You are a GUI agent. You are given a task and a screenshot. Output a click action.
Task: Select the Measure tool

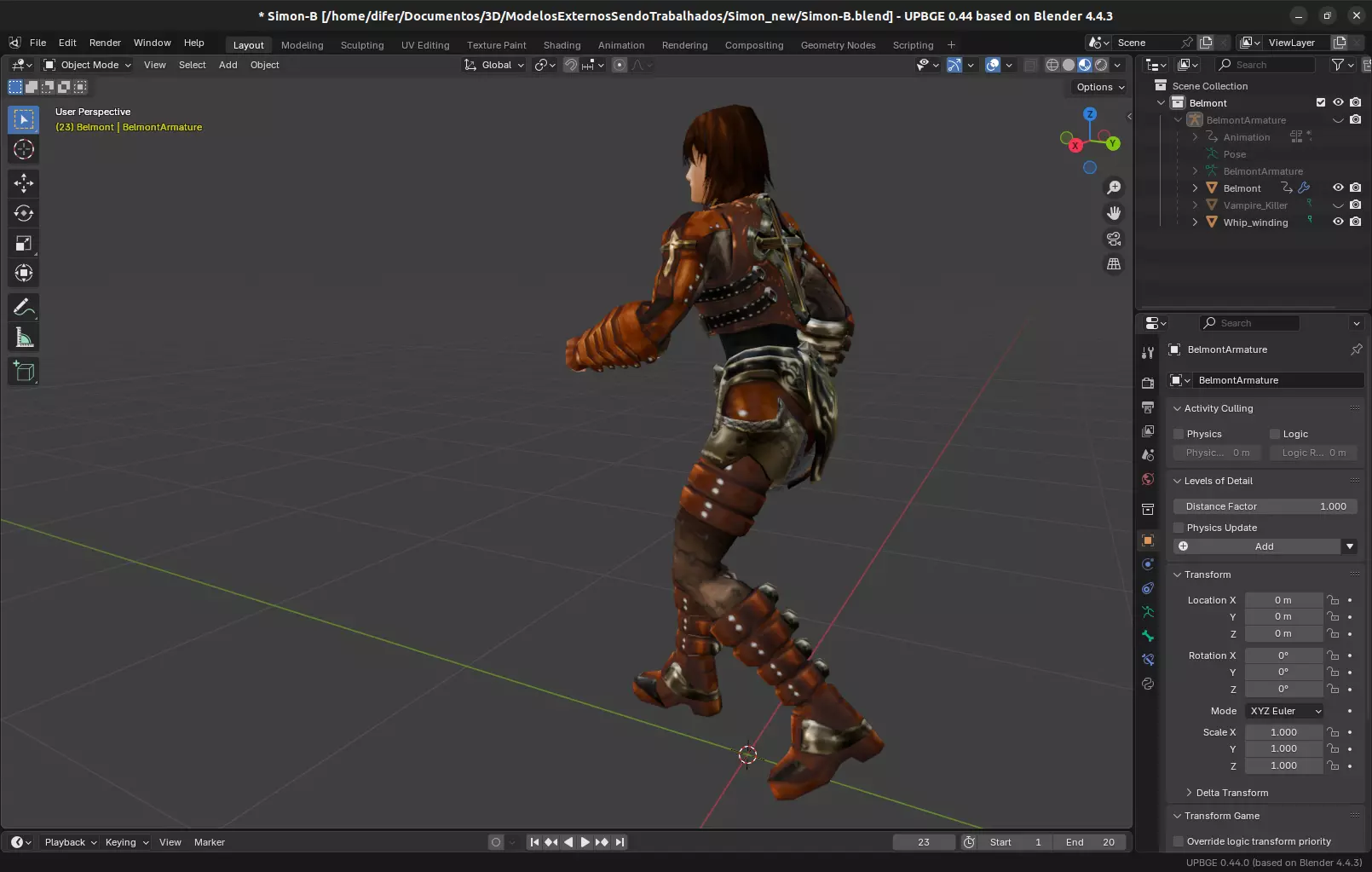point(24,338)
